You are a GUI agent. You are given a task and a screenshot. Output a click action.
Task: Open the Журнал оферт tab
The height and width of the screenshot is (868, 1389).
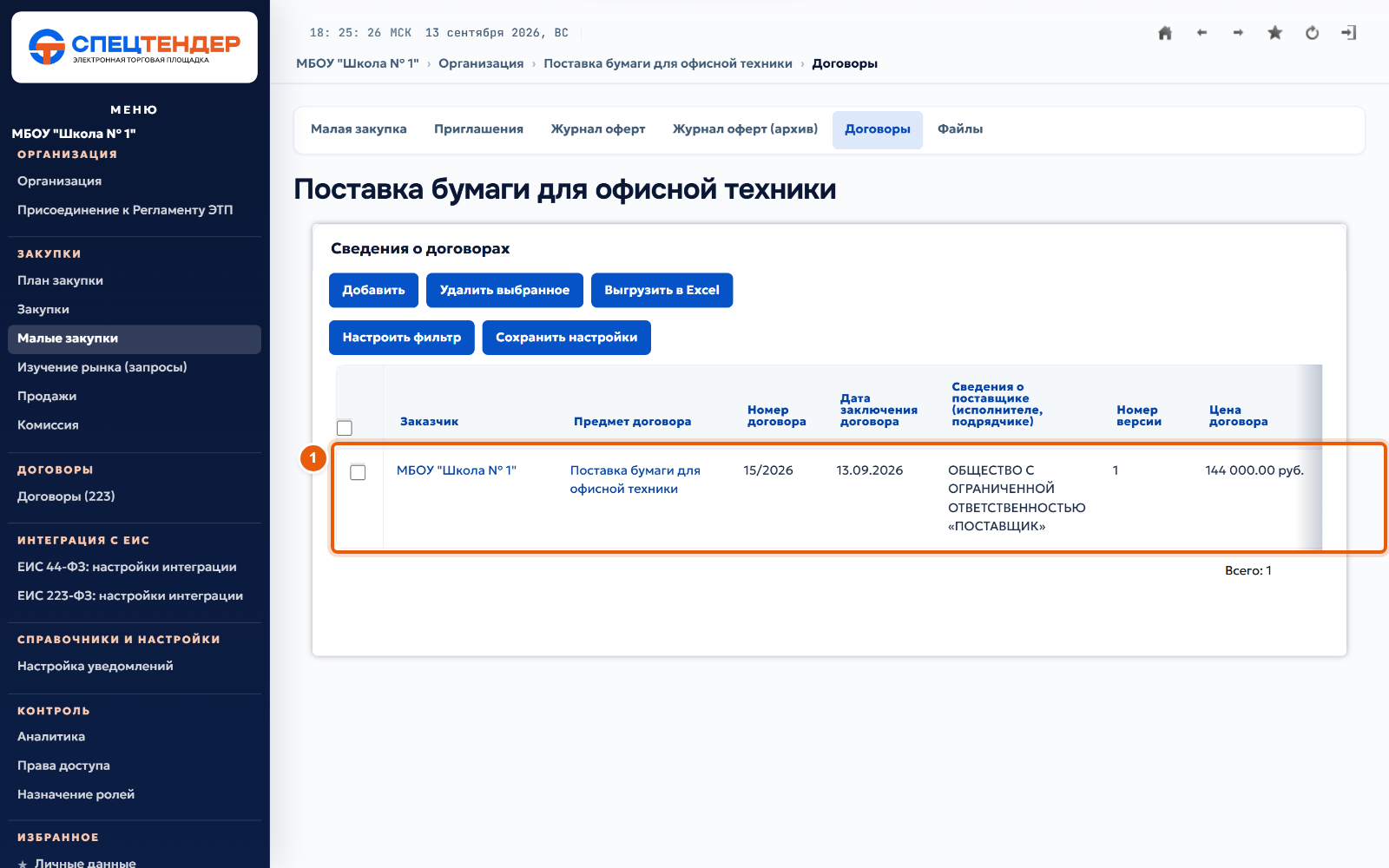598,129
